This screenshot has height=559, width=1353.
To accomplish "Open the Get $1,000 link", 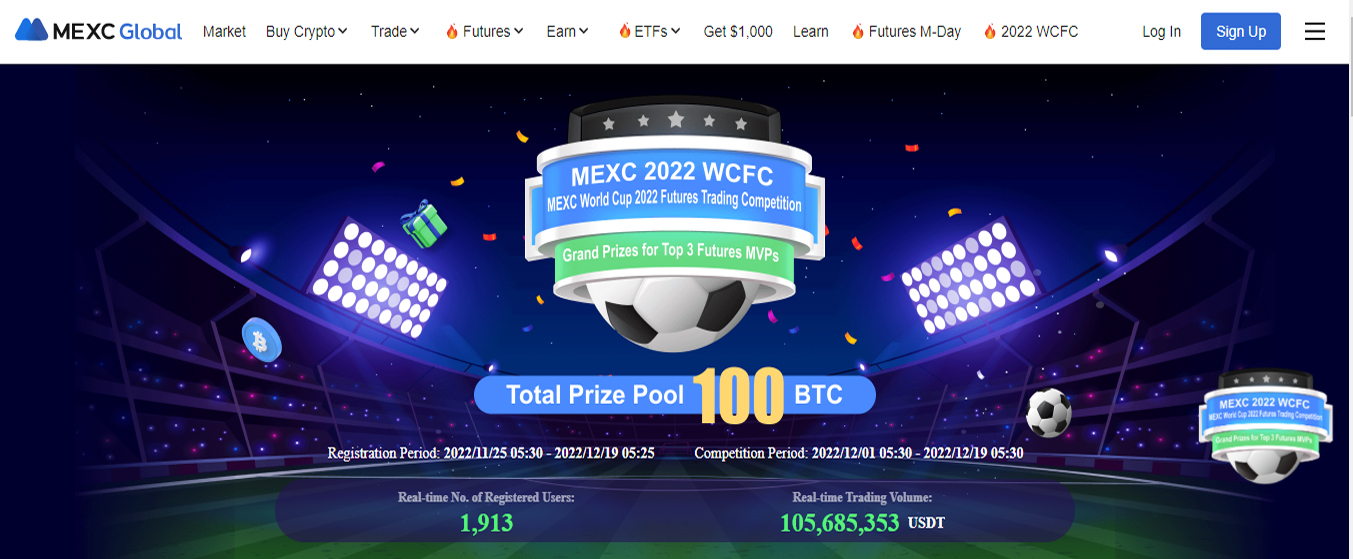I will 738,32.
